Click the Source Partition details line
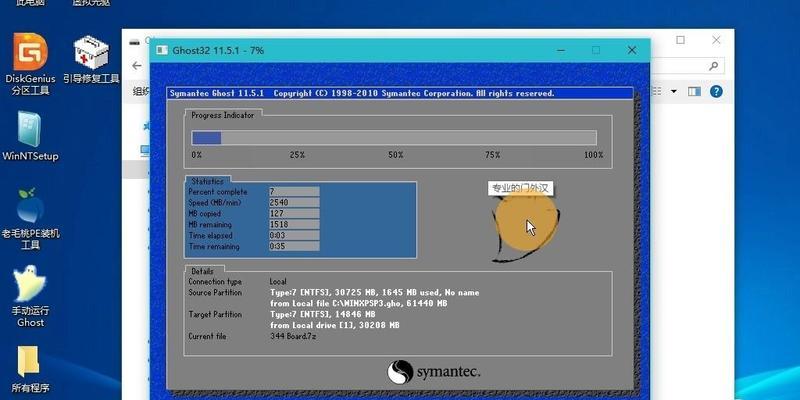 (x=374, y=293)
